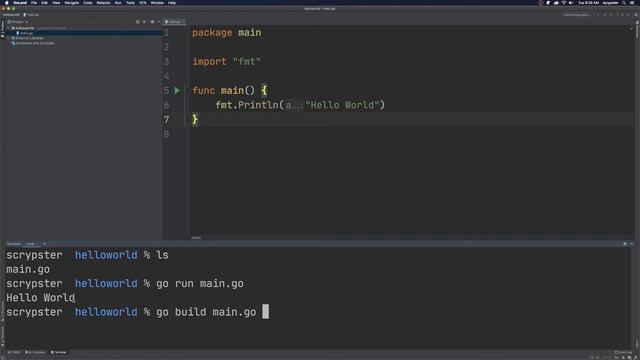Screen dimensions: 640x360
Task: Click the Search Everywhere magnifier icon
Action: point(636,15)
